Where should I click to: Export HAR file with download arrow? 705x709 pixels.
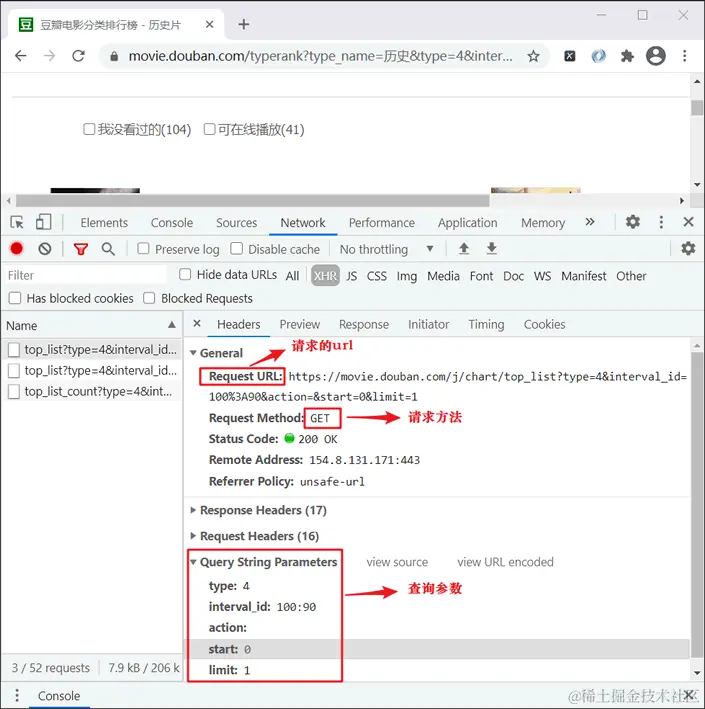tap(492, 248)
